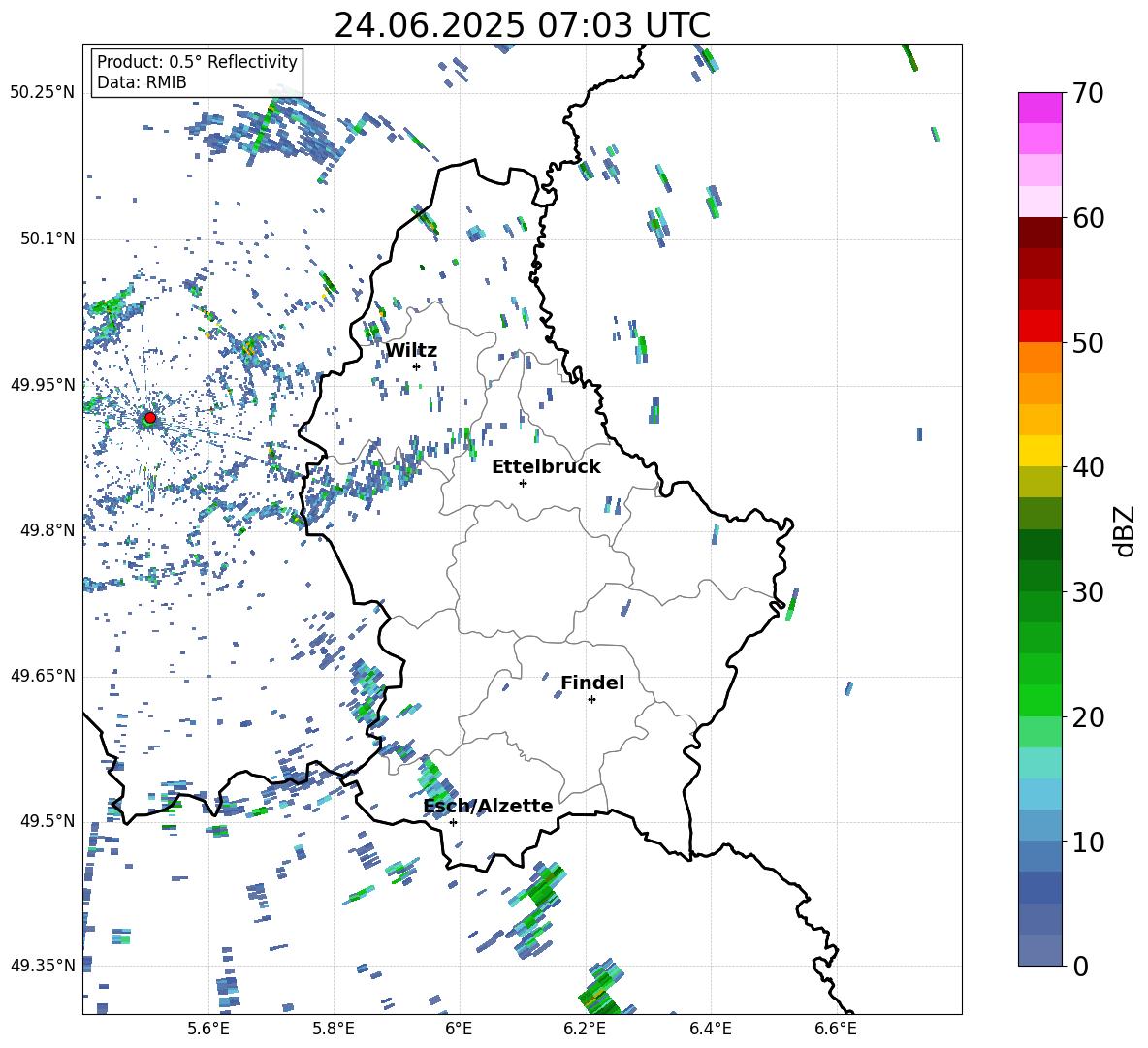Click the 6.6°E longitude label
Viewport: 1148px width, 1048px height.
coord(836,1029)
